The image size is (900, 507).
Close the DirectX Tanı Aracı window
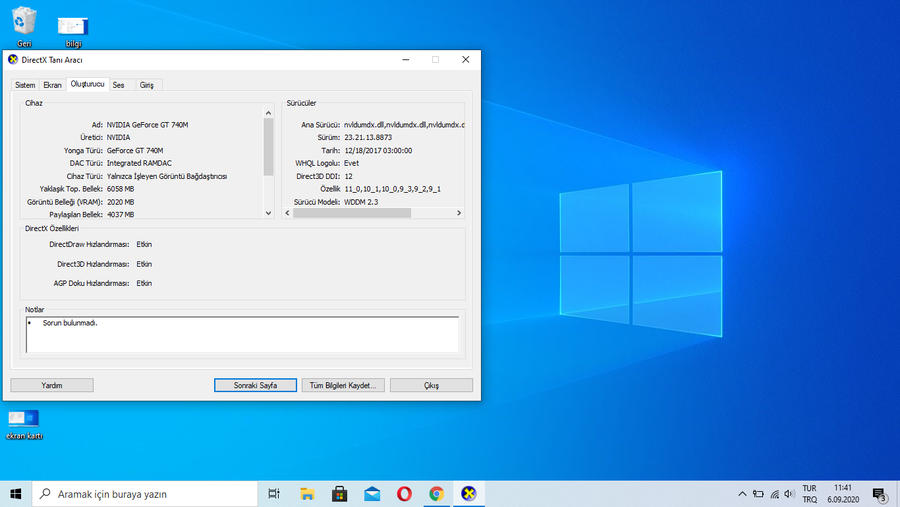tap(465, 60)
